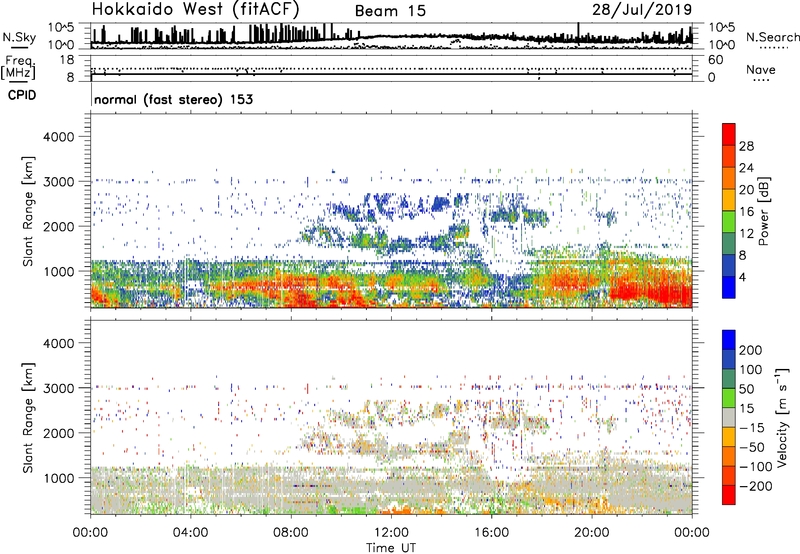The width and height of the screenshot is (800, 554).
Task: Pick the red top segment of power colorbar
Action: 729,134
